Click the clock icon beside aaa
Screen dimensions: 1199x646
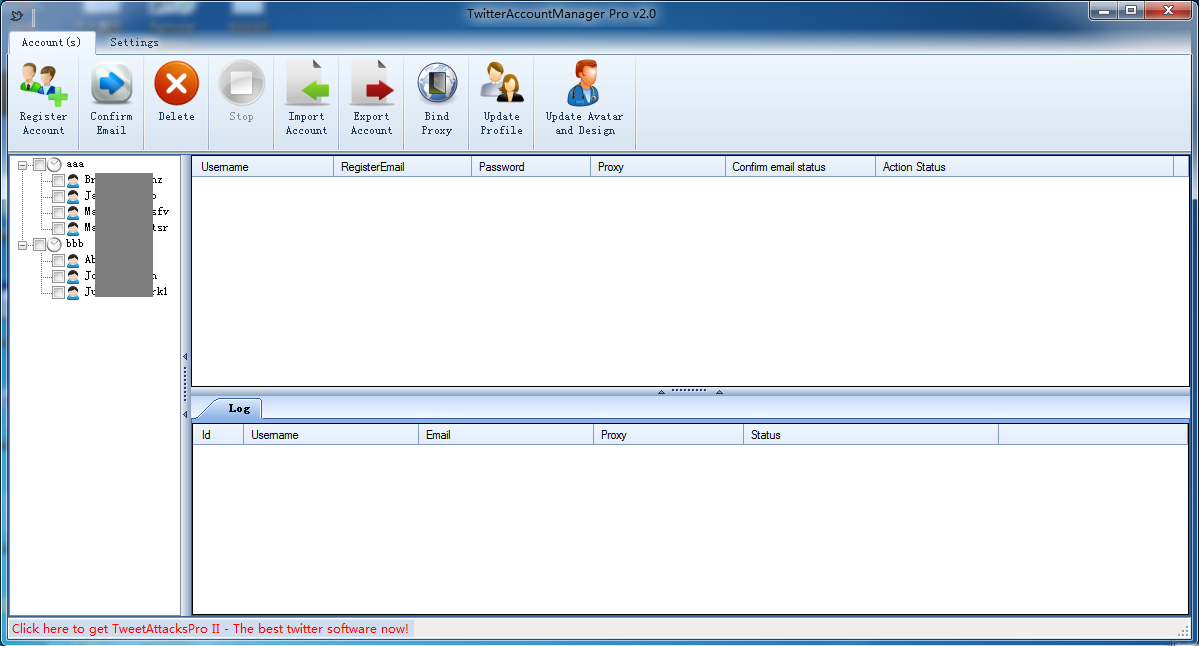pyautogui.click(x=54, y=164)
